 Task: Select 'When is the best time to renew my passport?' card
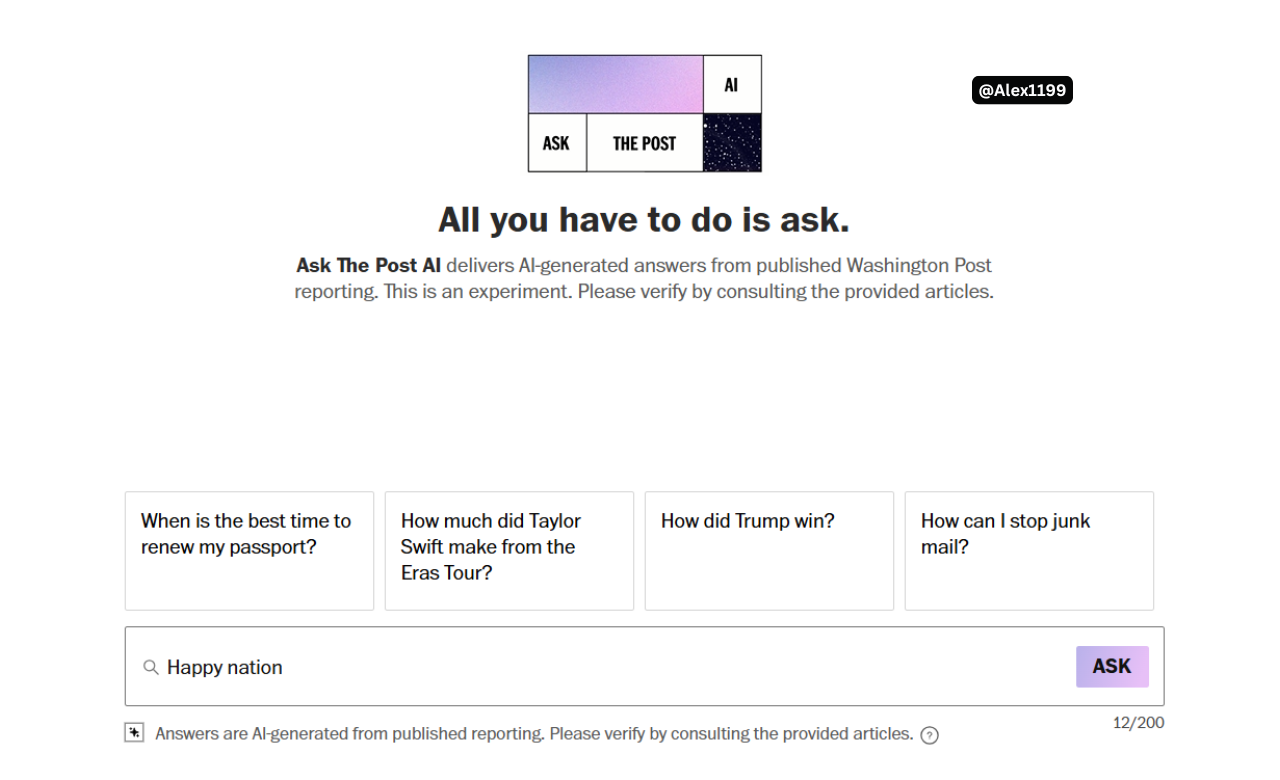(x=249, y=551)
